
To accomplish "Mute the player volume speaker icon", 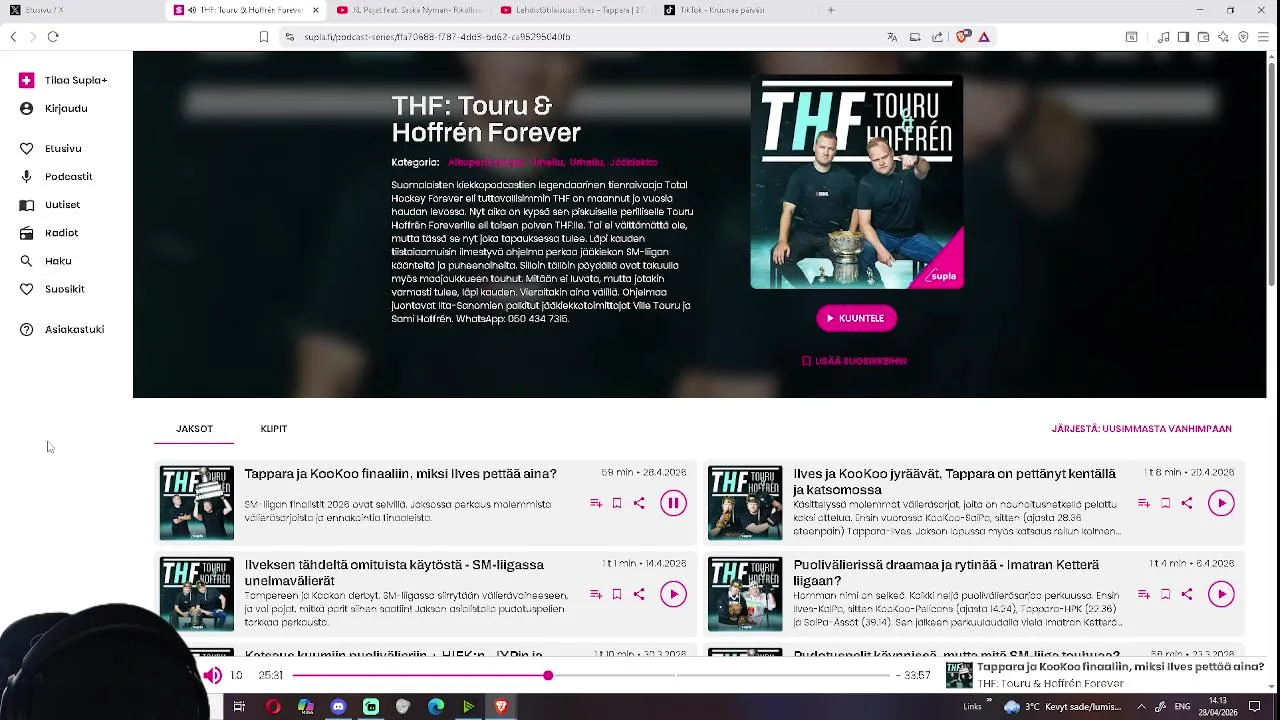I will pos(212,676).
